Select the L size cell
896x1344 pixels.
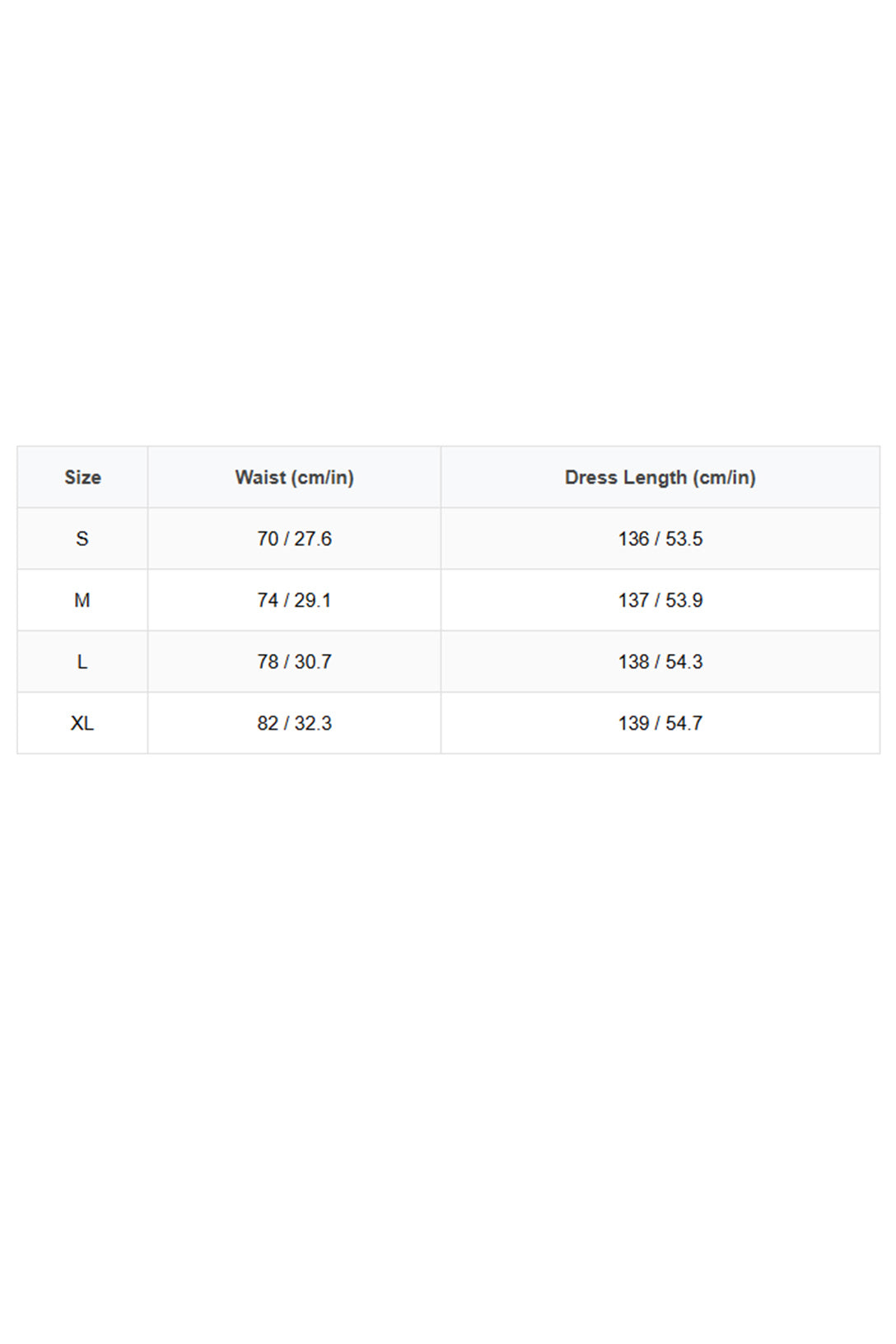pyautogui.click(x=82, y=662)
